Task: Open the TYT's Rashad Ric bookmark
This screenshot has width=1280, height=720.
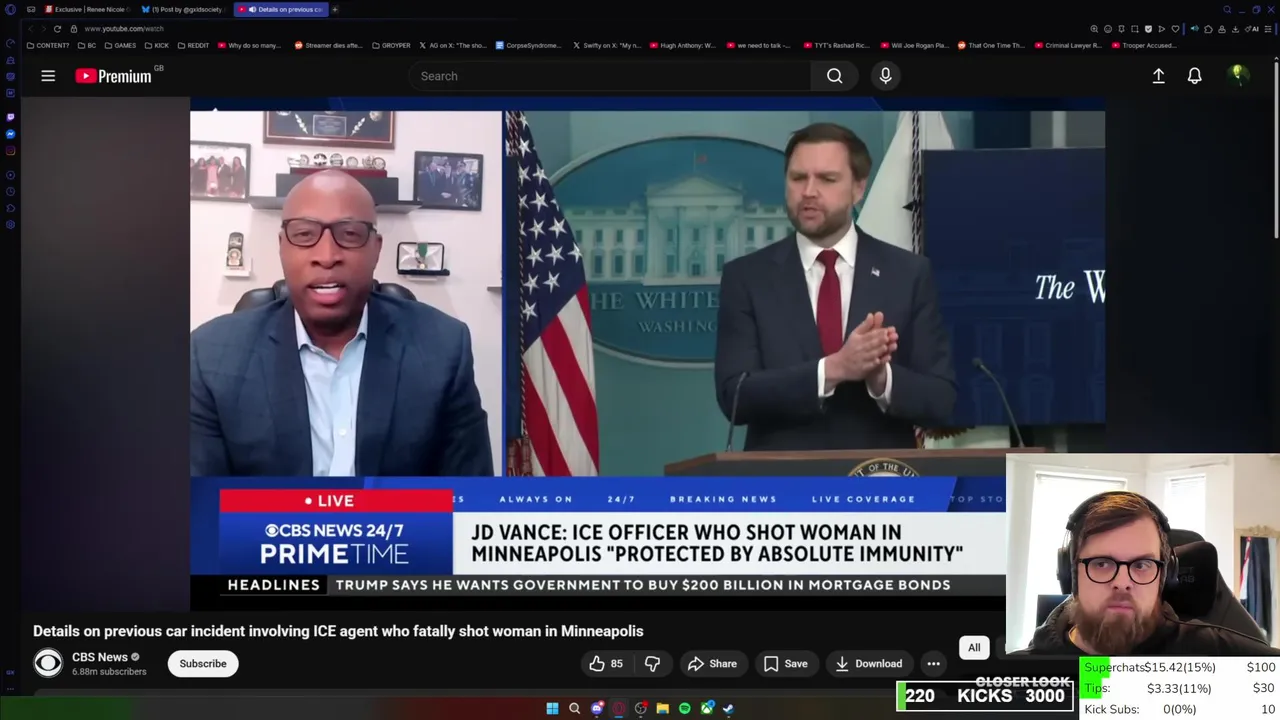Action: coord(837,45)
